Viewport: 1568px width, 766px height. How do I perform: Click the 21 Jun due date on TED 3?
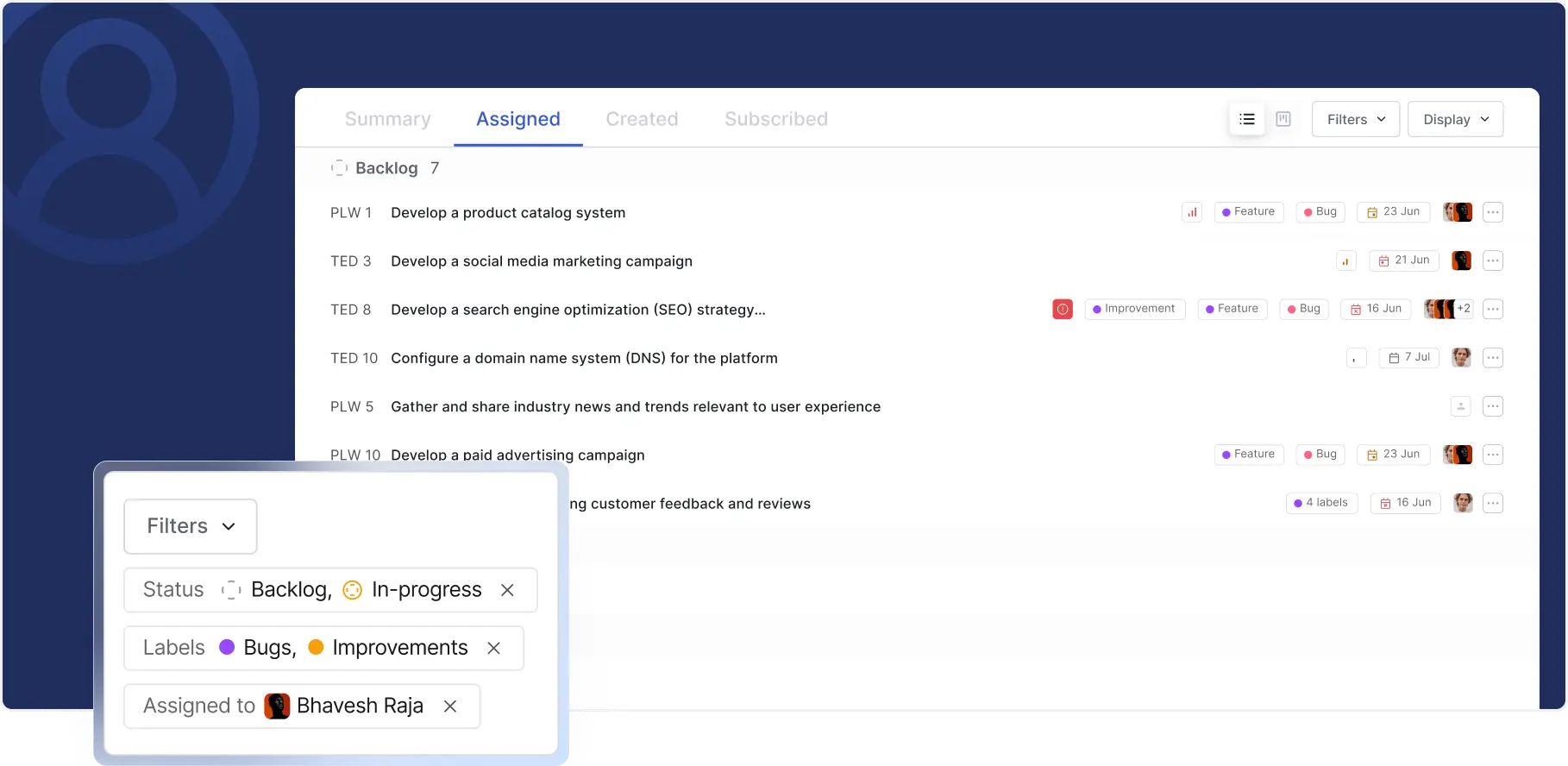pyautogui.click(x=1403, y=261)
